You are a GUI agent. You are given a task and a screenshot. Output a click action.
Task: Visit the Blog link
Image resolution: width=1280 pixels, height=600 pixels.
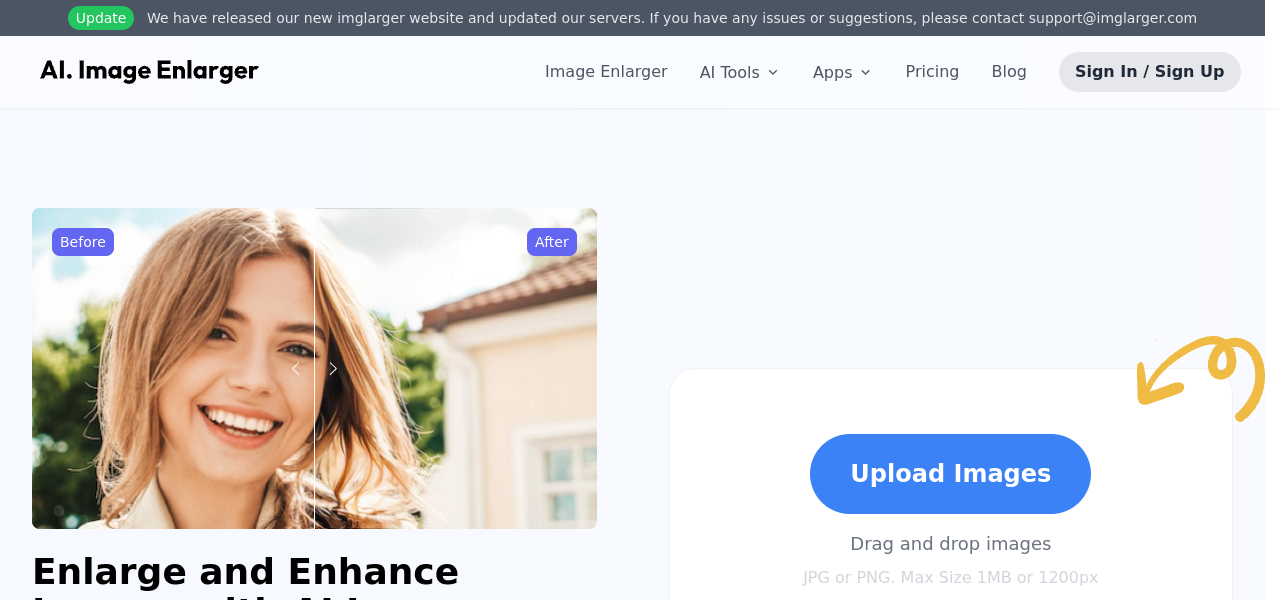[1009, 71]
